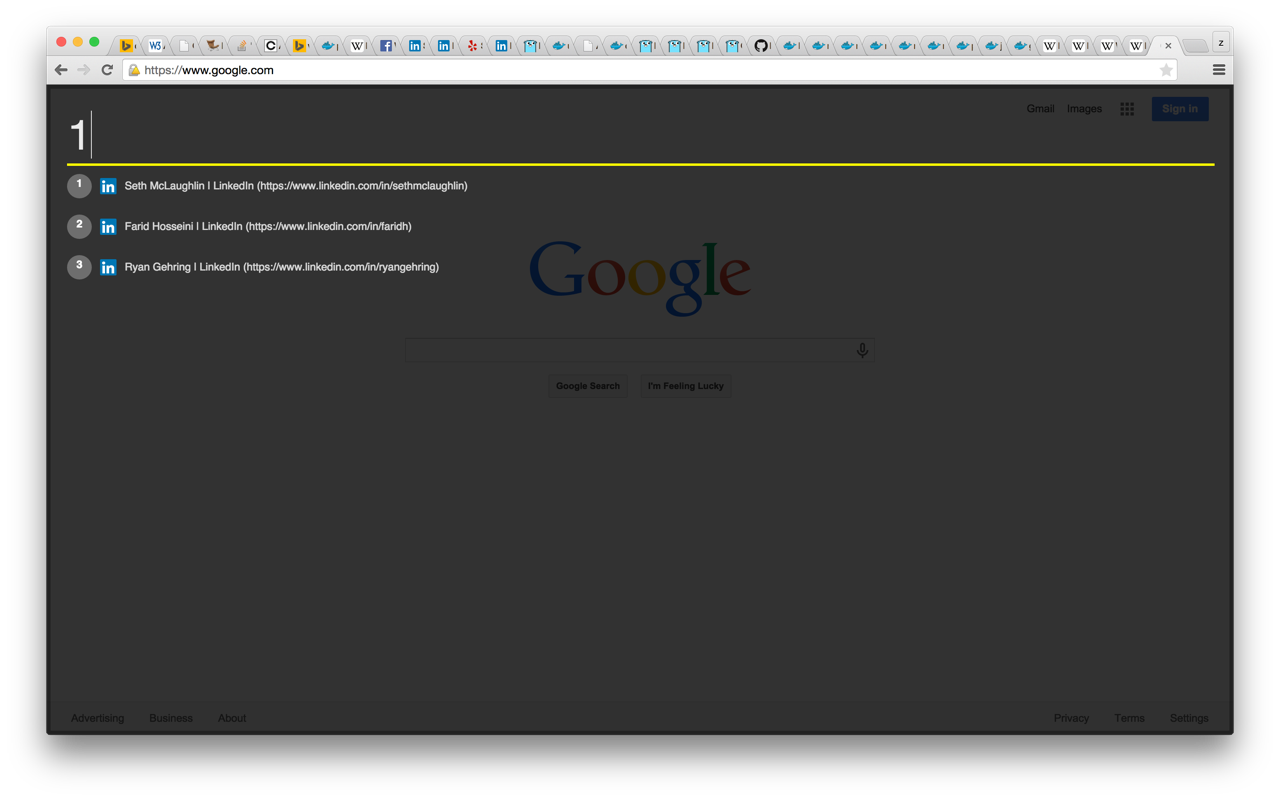Click into the Google search box

point(640,350)
